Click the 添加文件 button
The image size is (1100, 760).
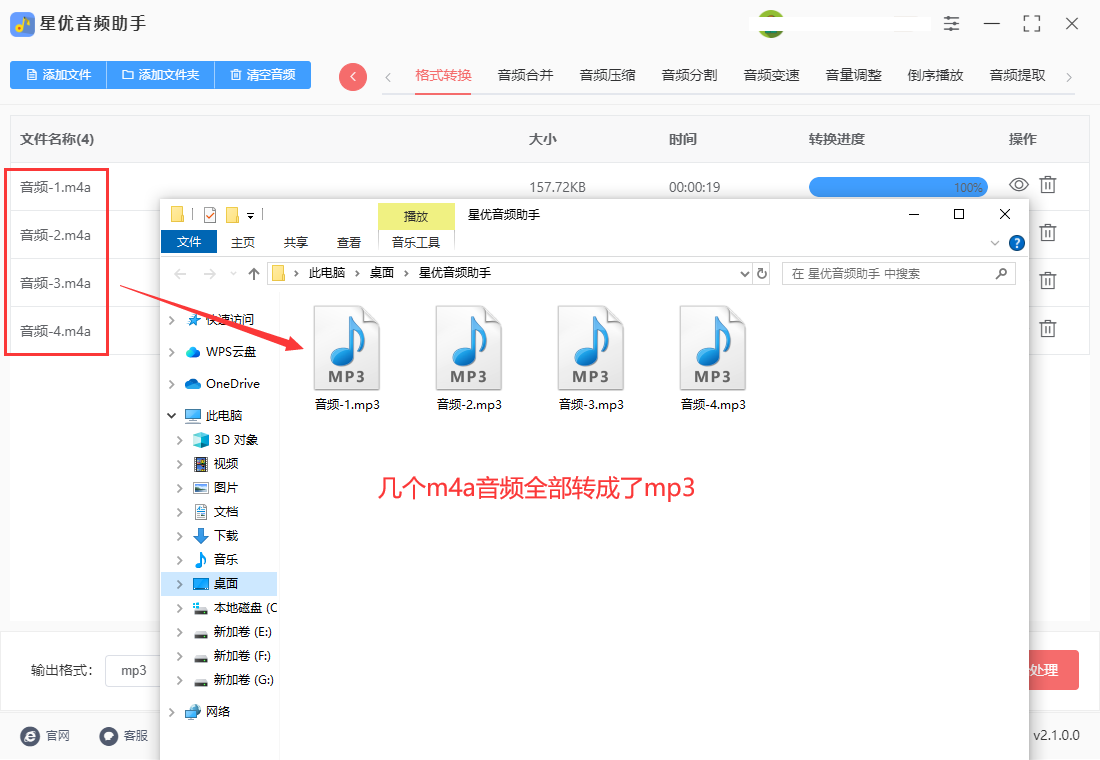58,75
